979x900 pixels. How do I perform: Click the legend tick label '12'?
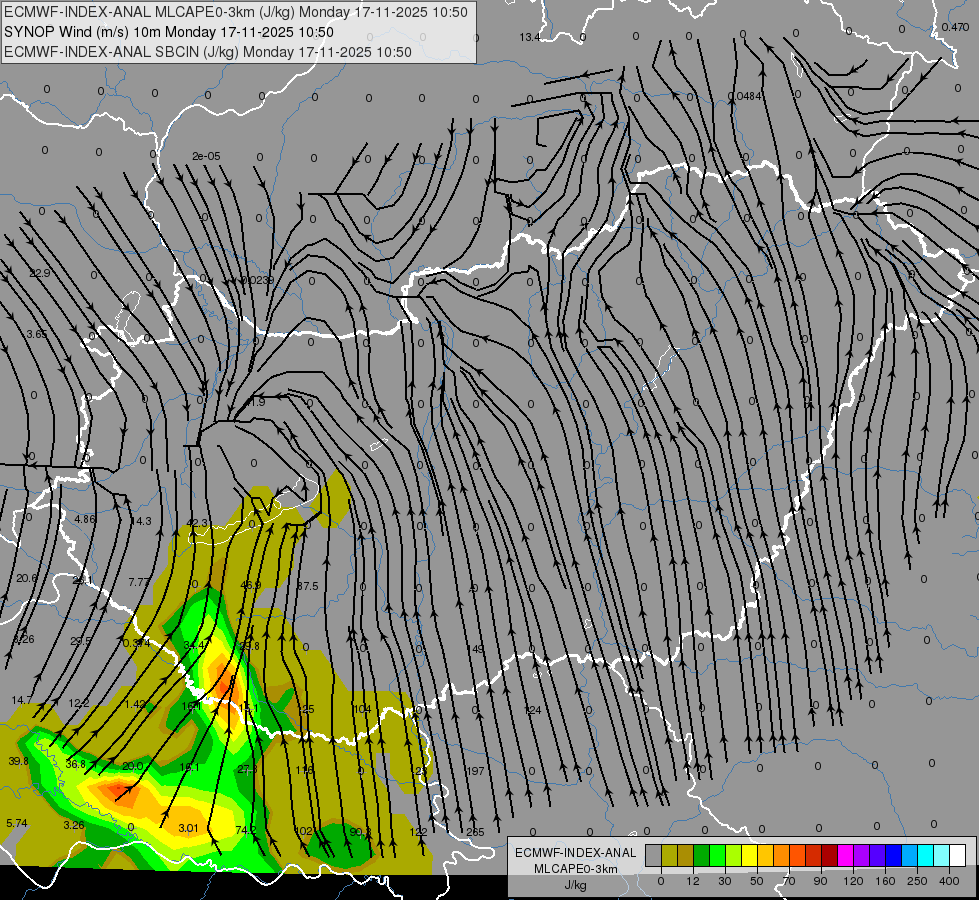pos(693,881)
